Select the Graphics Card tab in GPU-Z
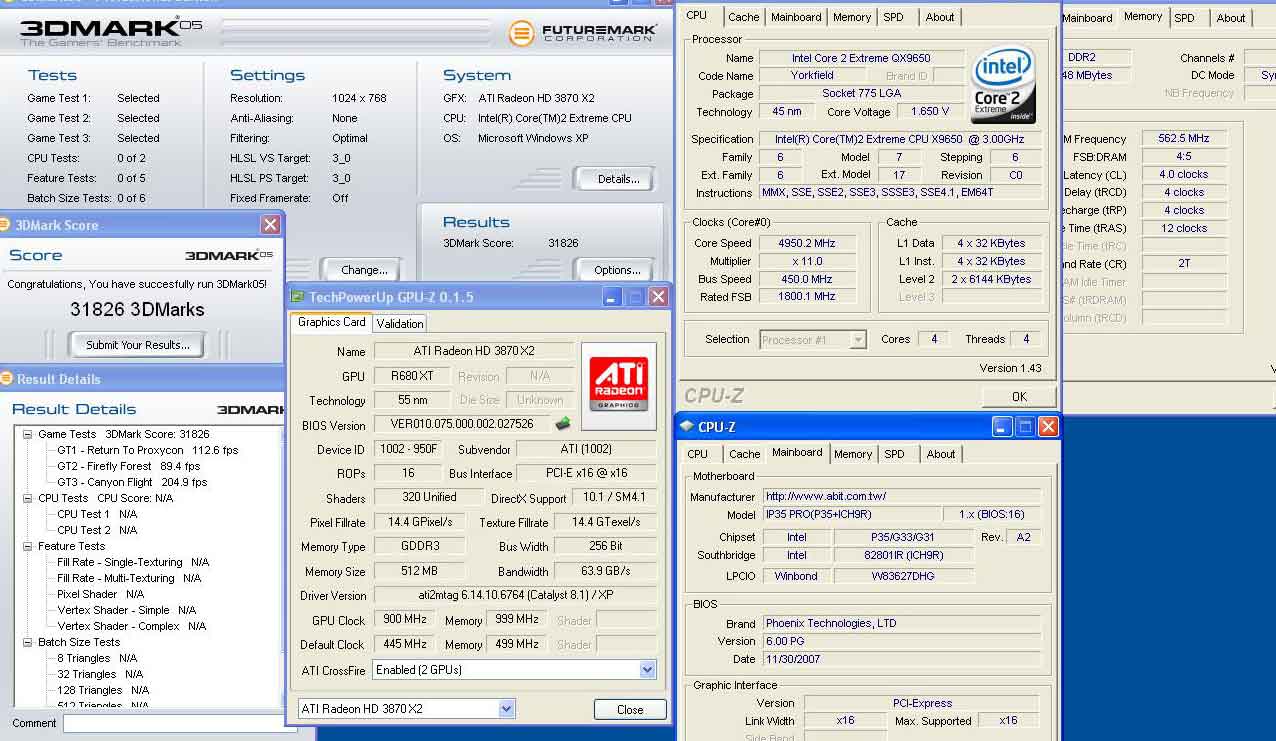Screen dimensions: 1276x741 332,322
